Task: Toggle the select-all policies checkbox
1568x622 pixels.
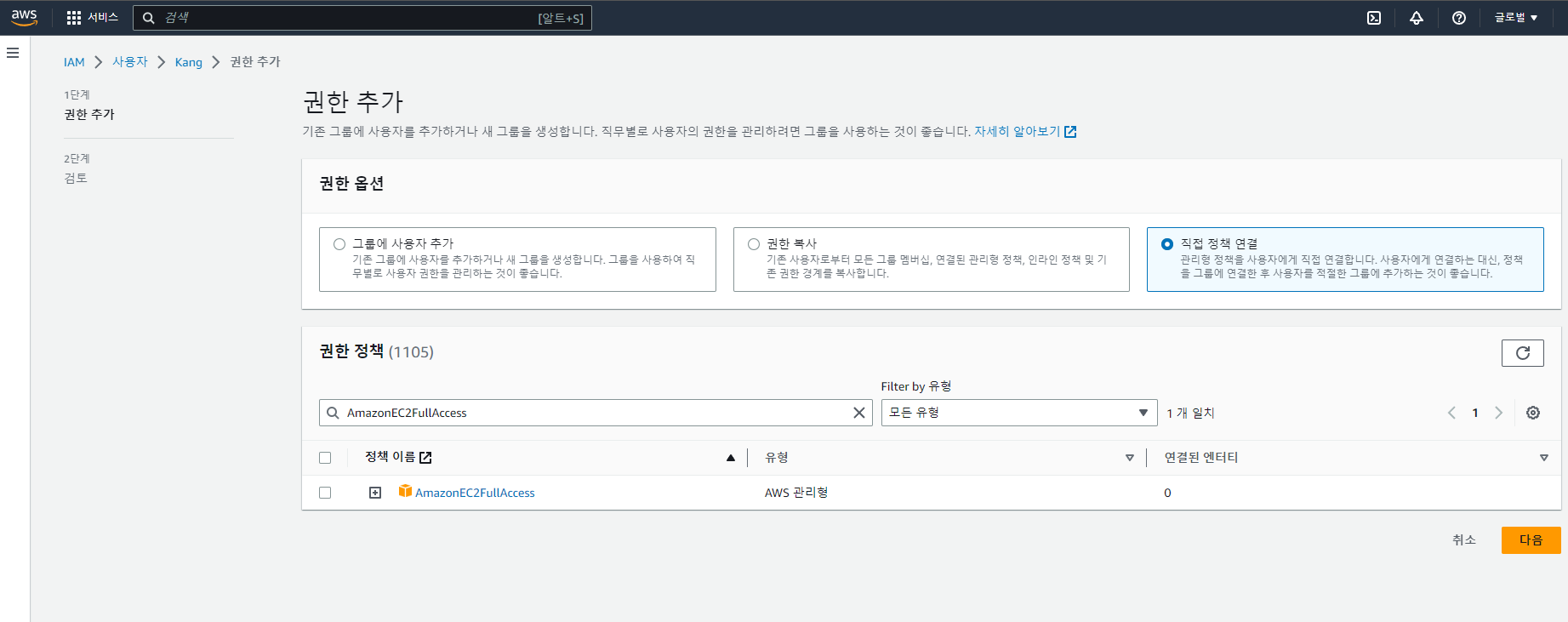Action: point(325,458)
